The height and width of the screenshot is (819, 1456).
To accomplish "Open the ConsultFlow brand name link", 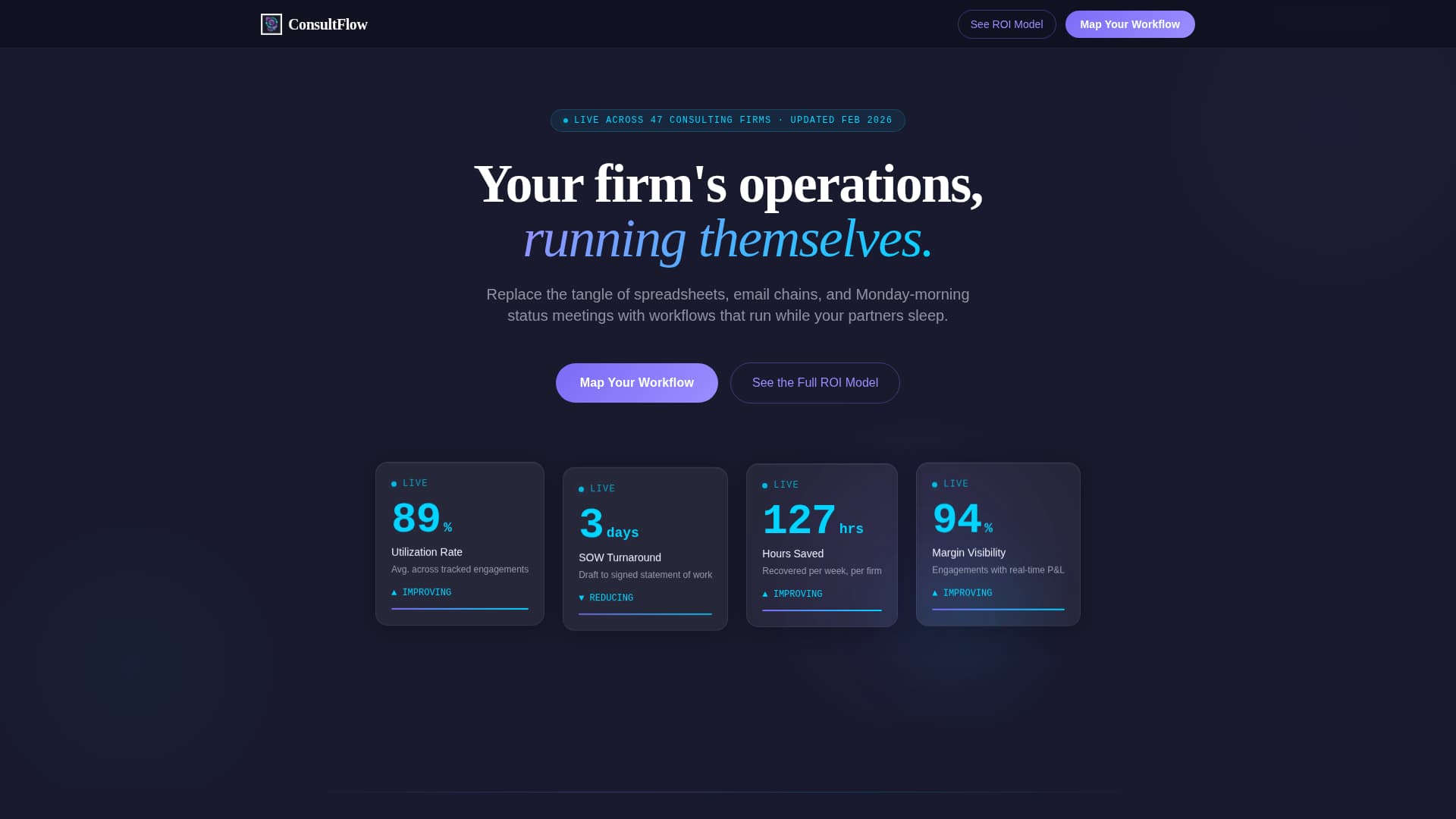I will 328,24.
